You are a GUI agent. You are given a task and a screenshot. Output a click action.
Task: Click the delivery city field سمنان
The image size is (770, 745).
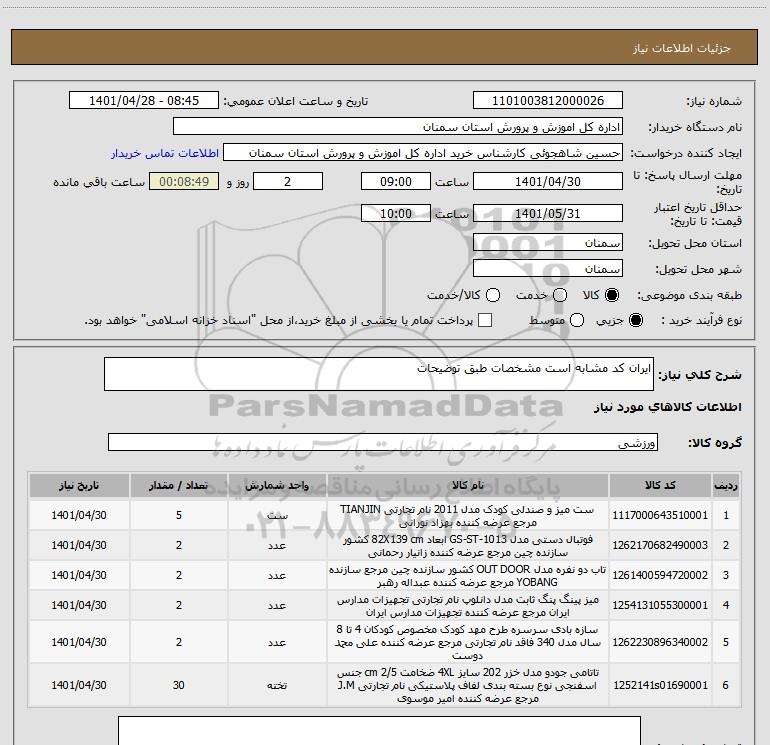(x=548, y=269)
